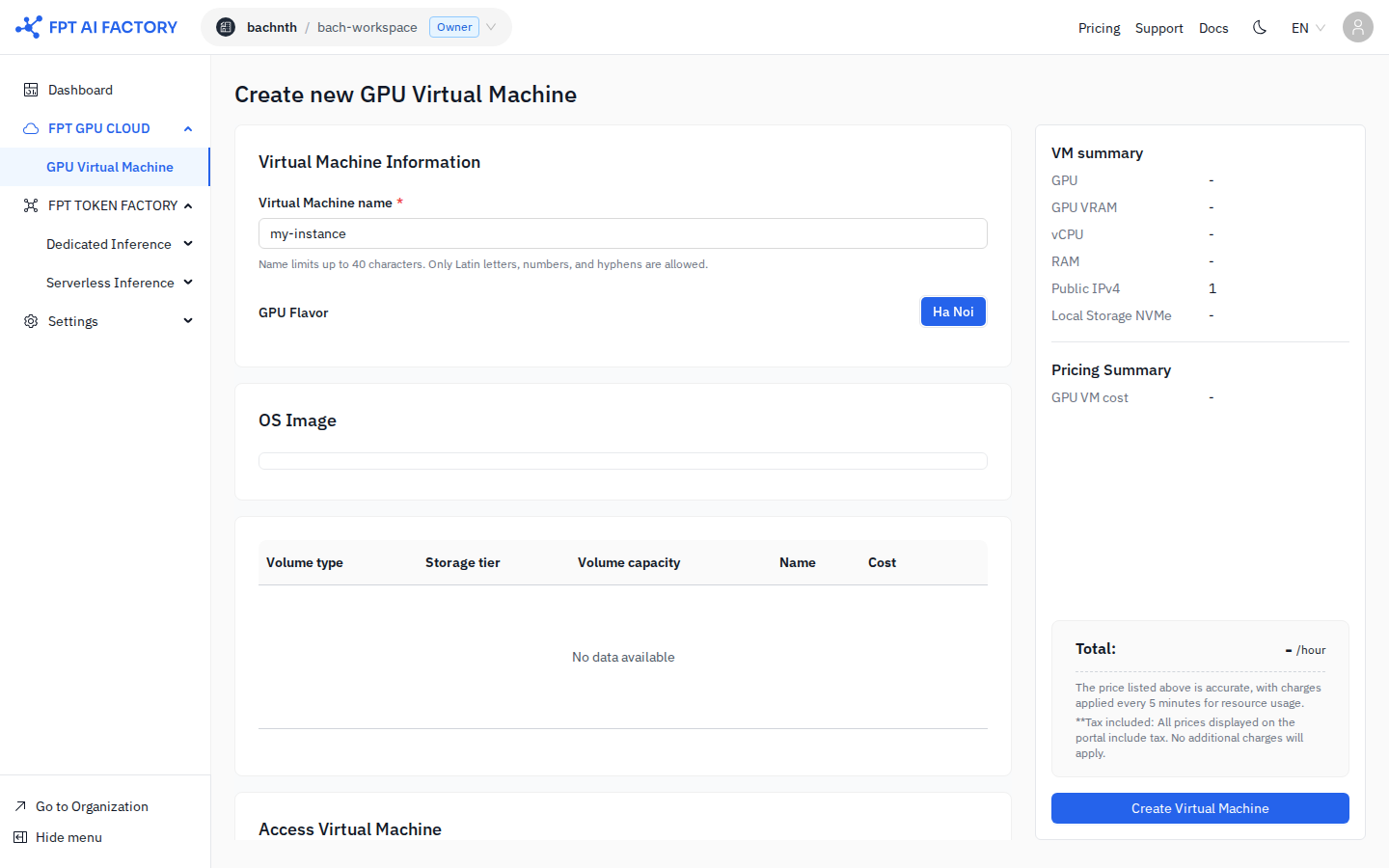Click the GPU Flavor label
The width and height of the screenshot is (1389, 868).
(x=293, y=312)
